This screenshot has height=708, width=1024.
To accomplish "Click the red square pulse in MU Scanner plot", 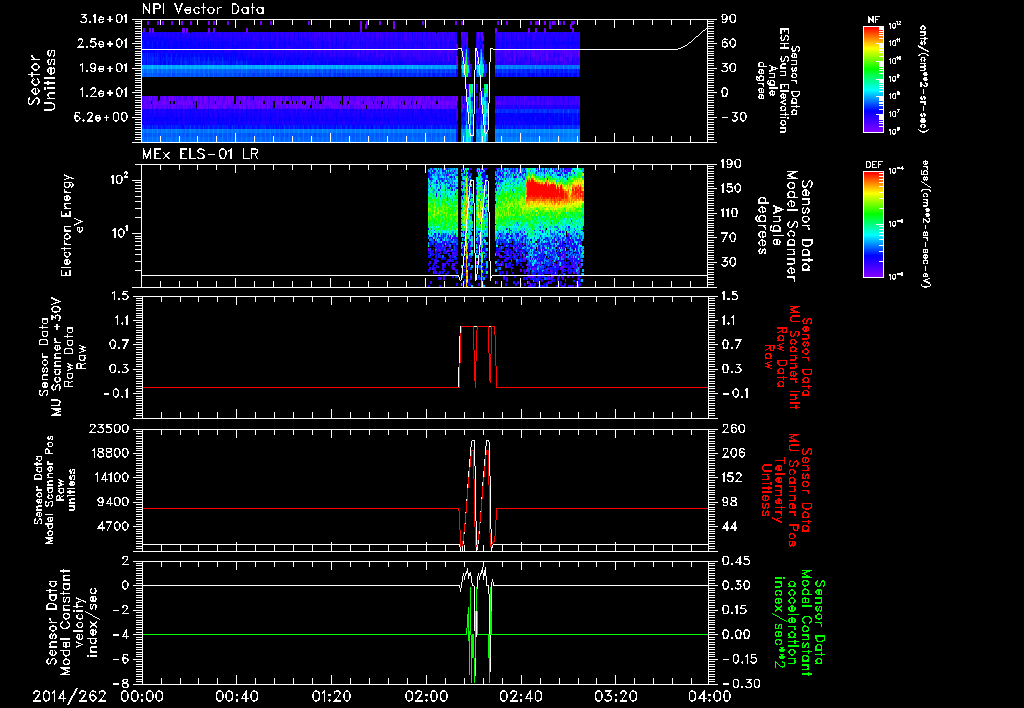I will pyautogui.click(x=478, y=357).
